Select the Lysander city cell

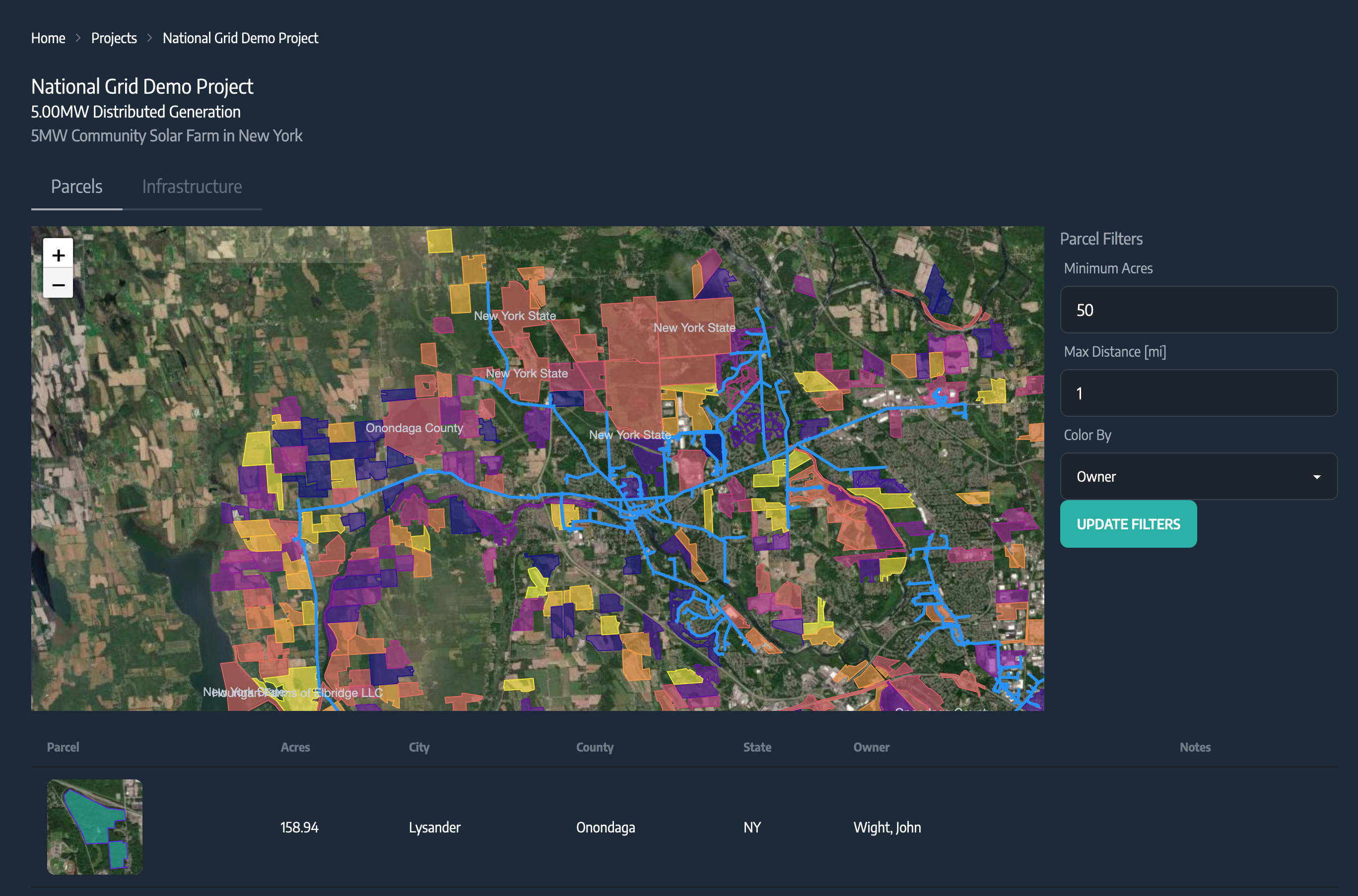pyautogui.click(x=434, y=828)
